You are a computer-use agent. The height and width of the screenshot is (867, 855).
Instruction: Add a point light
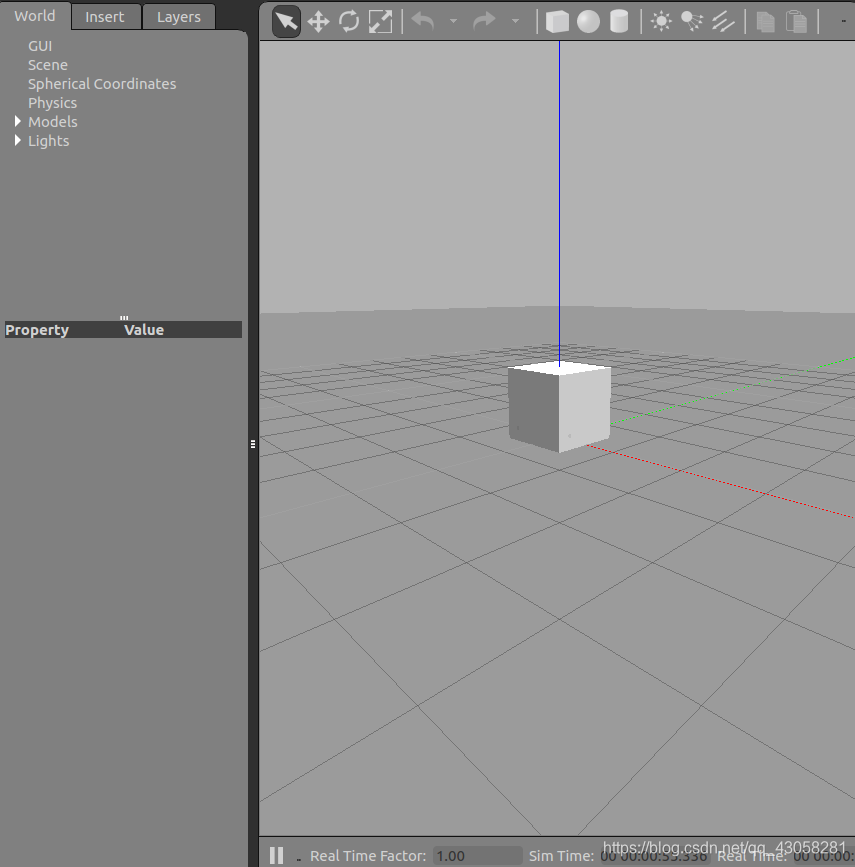[661, 22]
